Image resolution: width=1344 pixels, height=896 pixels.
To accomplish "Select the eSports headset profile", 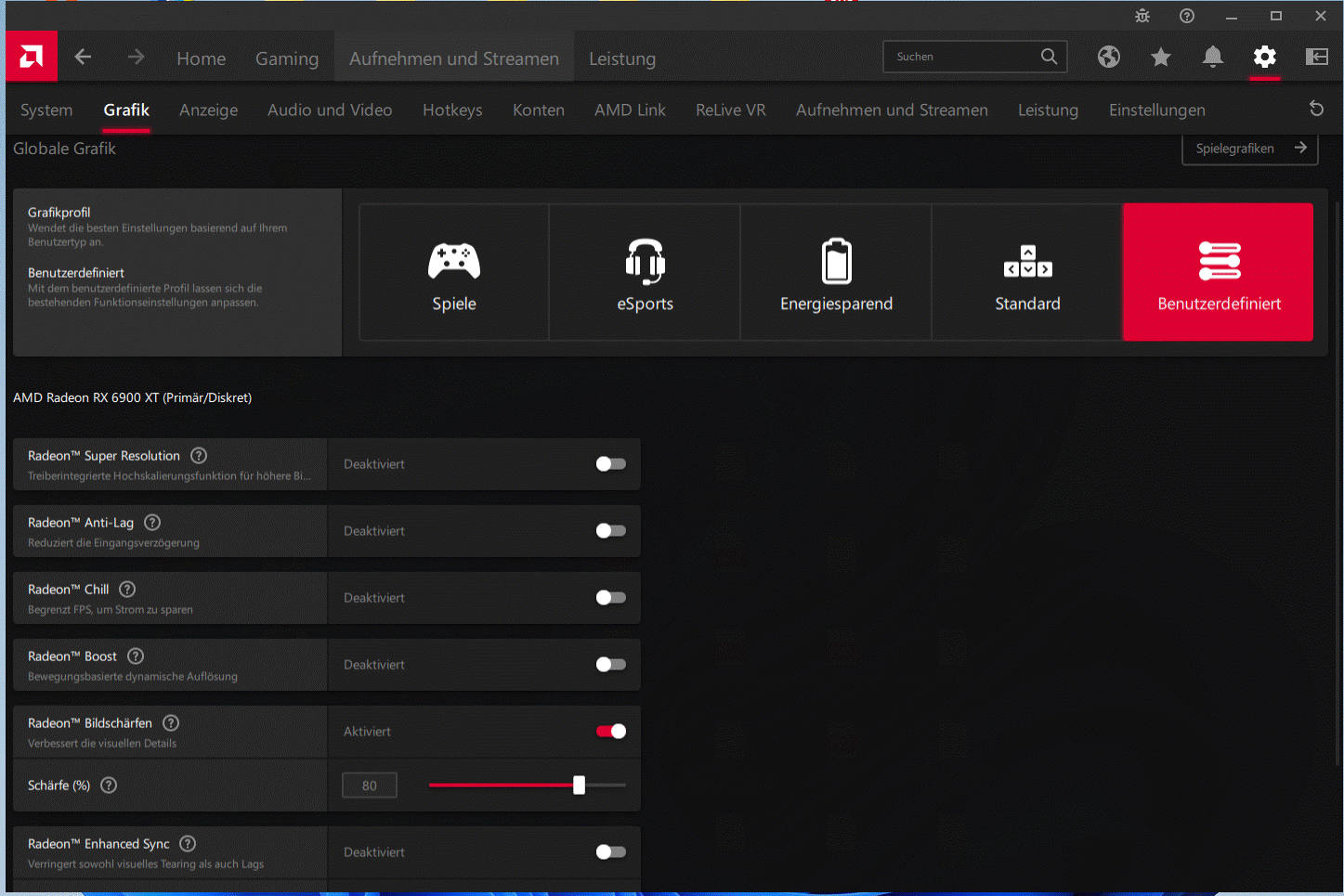I will click(645, 272).
